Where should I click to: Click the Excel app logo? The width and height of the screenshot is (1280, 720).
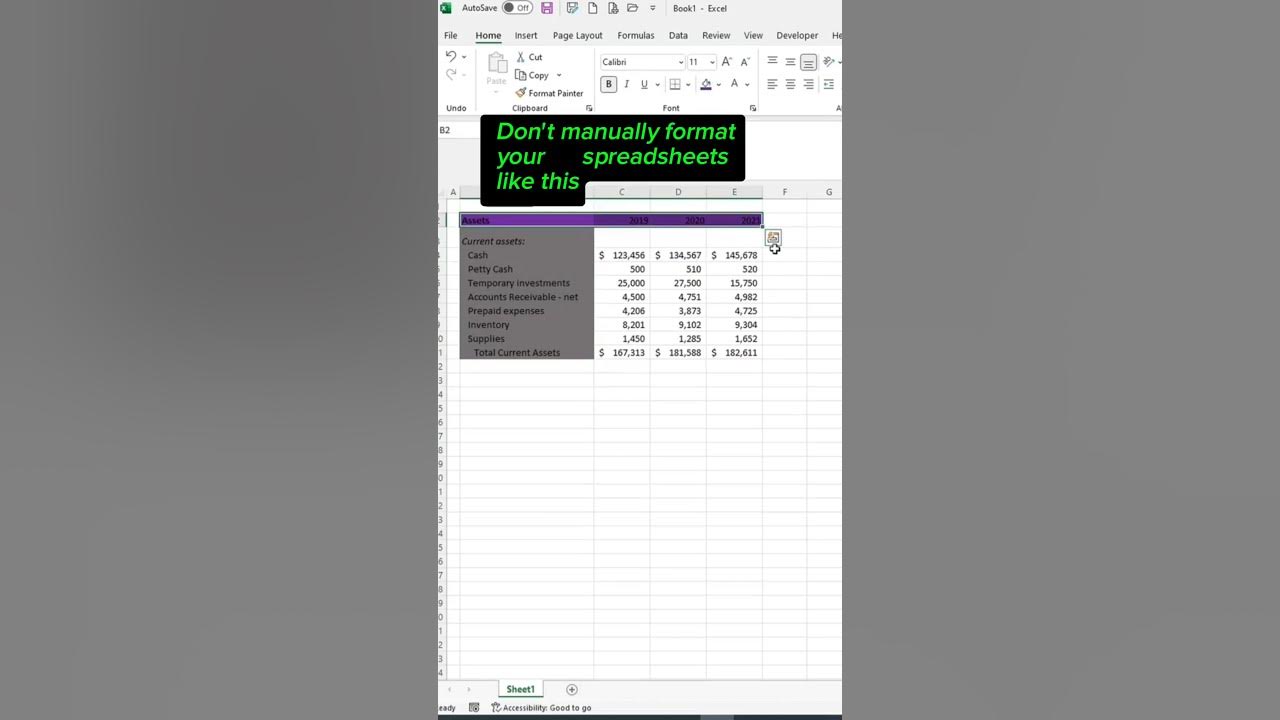point(445,8)
